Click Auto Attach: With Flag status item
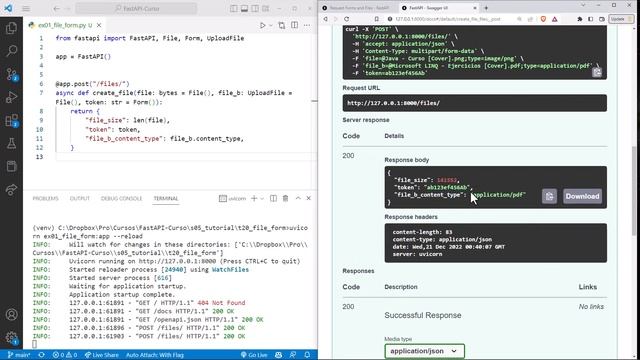The width and height of the screenshot is (640, 360). pyautogui.click(x=155, y=355)
